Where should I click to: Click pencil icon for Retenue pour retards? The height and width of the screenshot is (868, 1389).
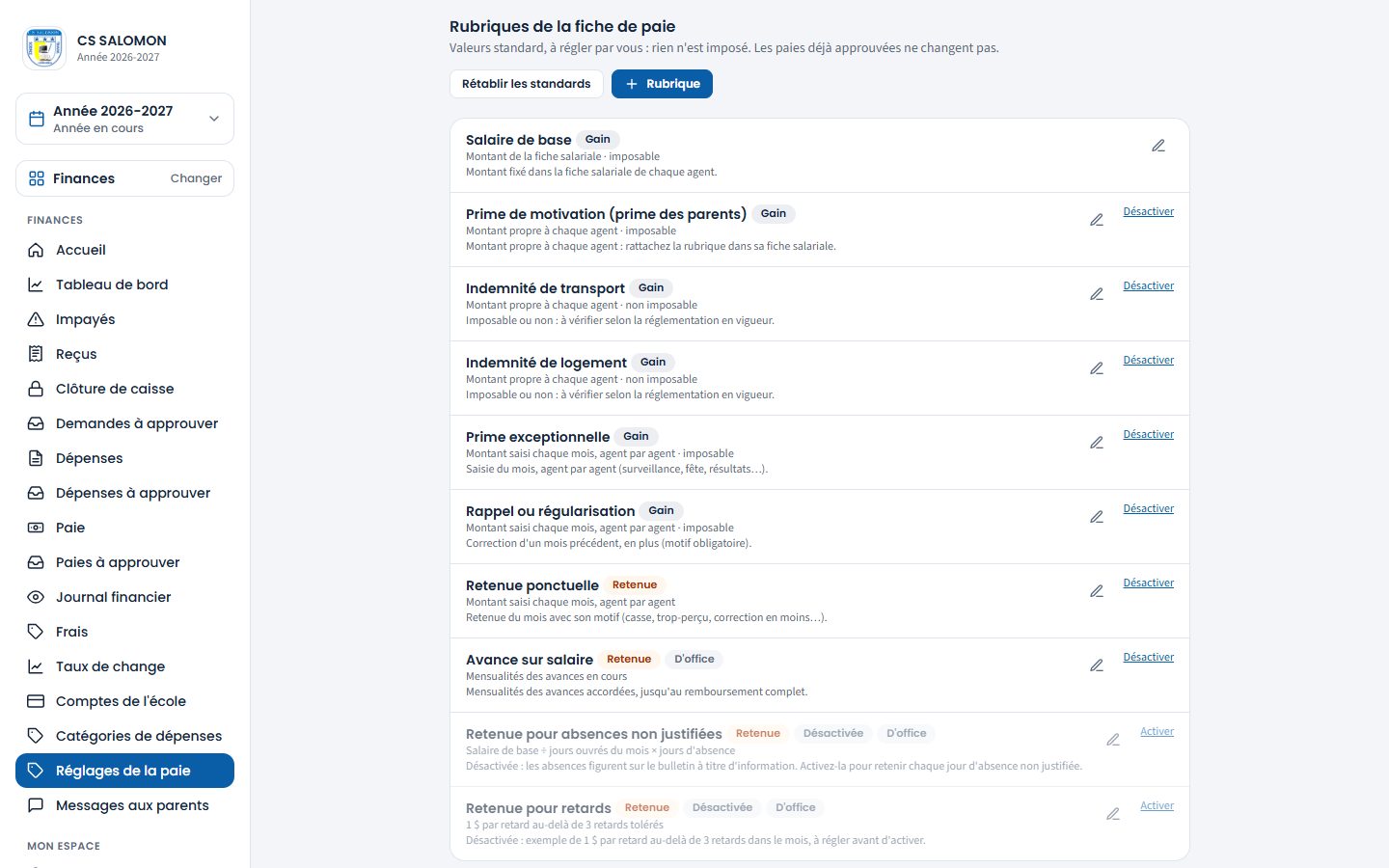(1113, 814)
